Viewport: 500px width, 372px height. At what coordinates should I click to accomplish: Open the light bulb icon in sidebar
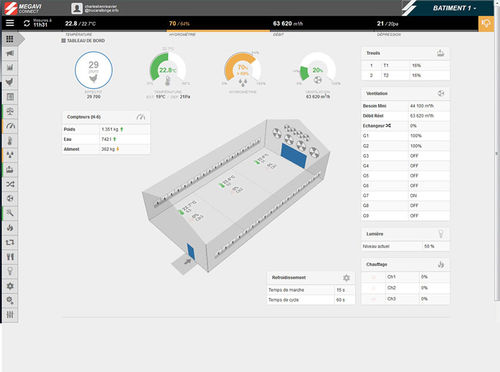coord(10,271)
